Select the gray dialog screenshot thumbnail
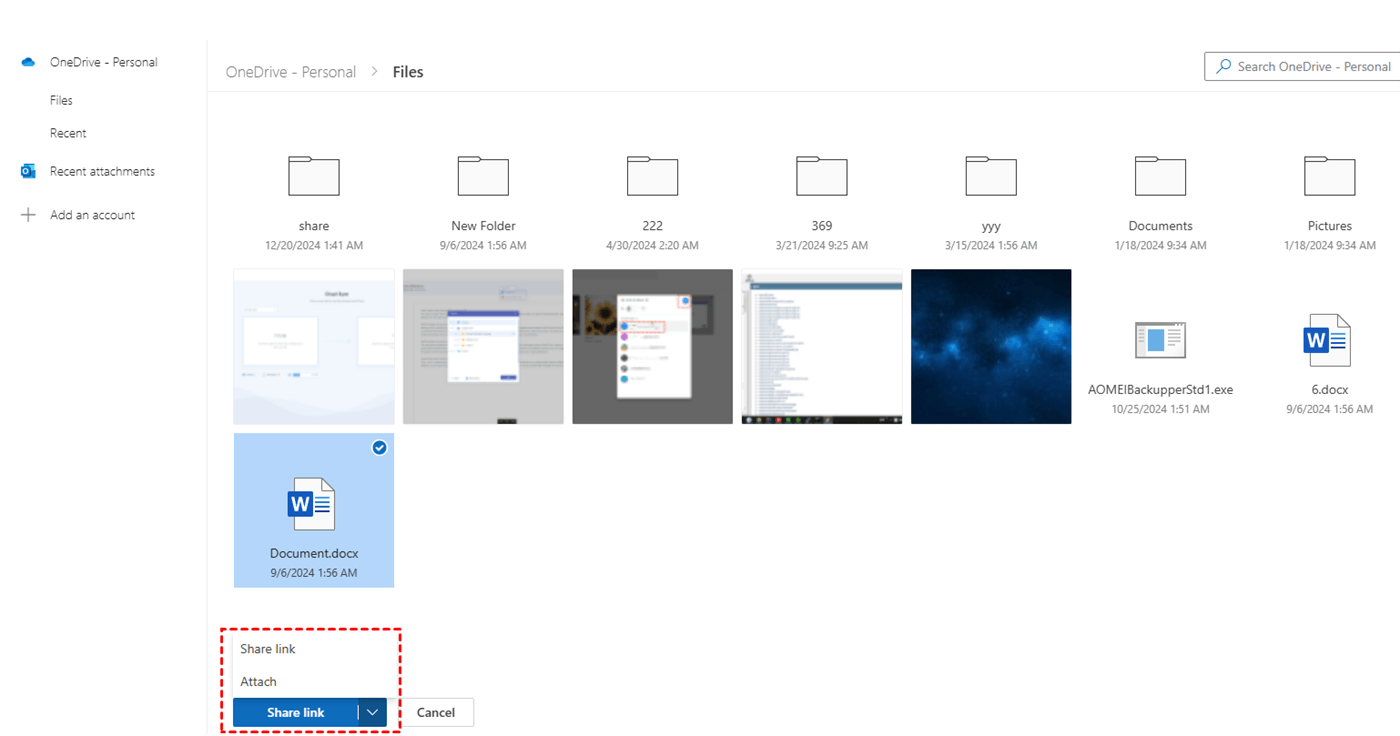The width and height of the screenshot is (1400, 736). [x=483, y=346]
